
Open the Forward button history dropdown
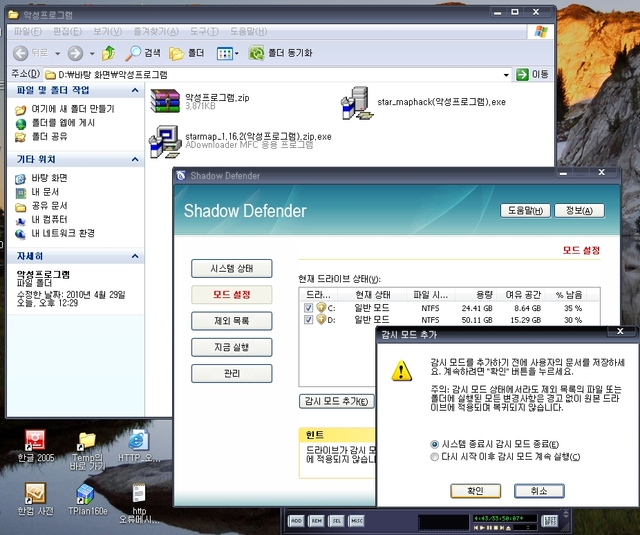click(92, 53)
